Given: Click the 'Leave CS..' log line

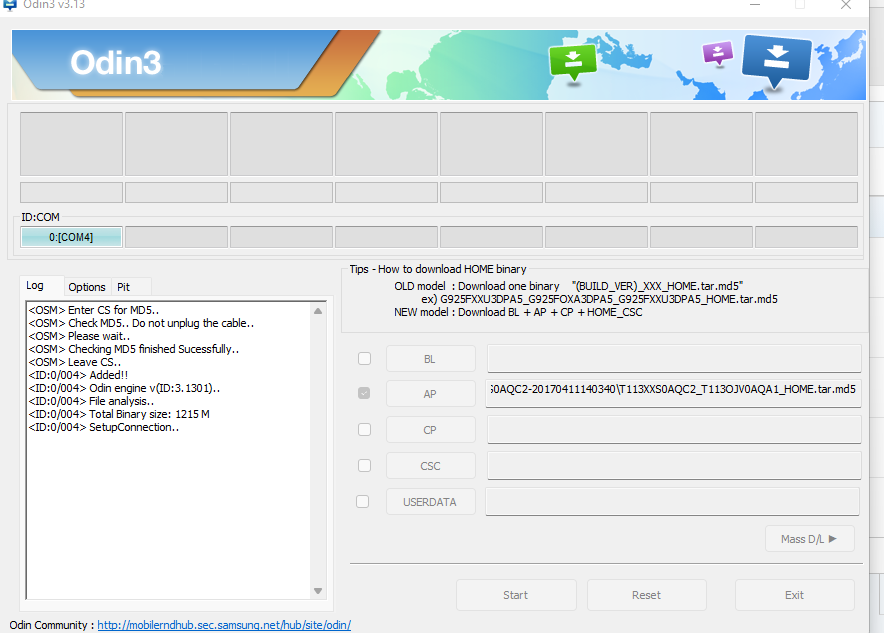Looking at the screenshot, I should point(74,362).
